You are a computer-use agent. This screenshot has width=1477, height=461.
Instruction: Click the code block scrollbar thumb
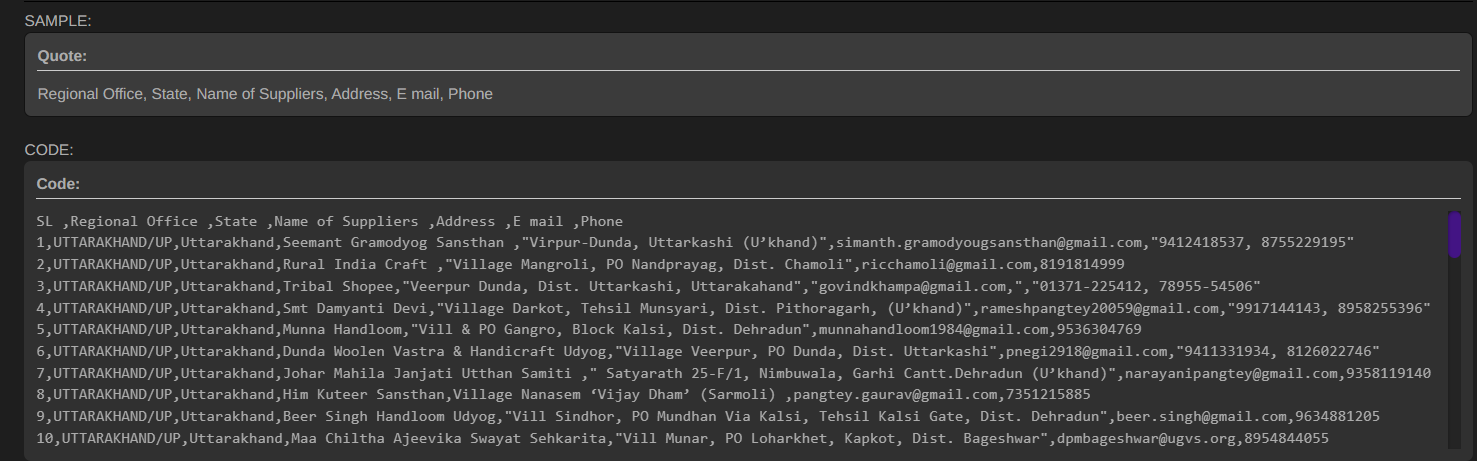click(1455, 235)
